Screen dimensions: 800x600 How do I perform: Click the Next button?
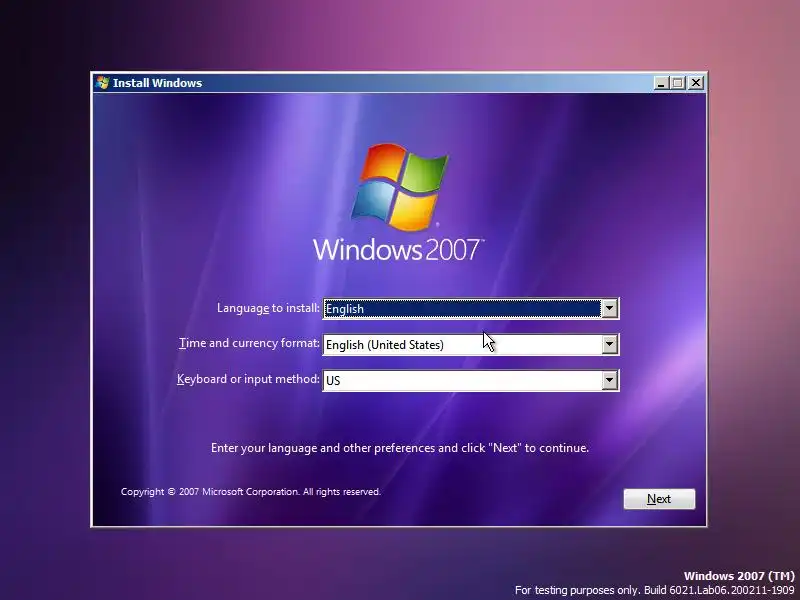coord(659,498)
